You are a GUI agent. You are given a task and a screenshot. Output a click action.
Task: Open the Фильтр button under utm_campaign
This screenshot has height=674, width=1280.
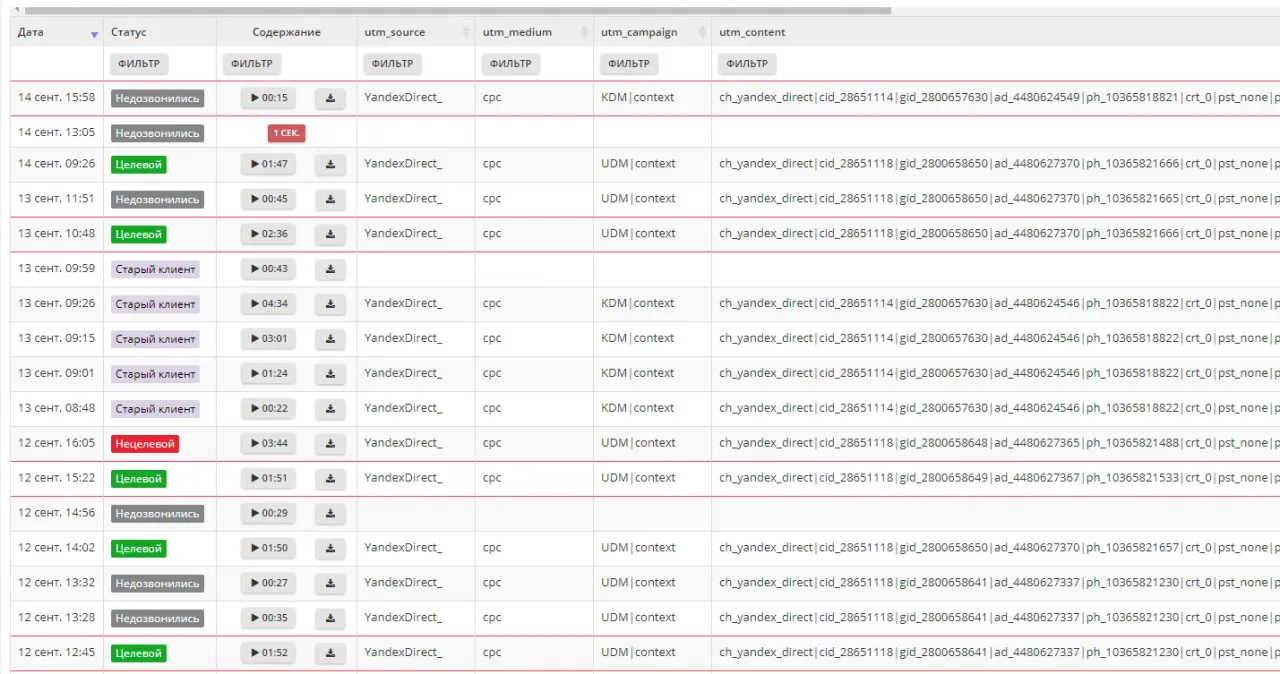[x=629, y=64]
